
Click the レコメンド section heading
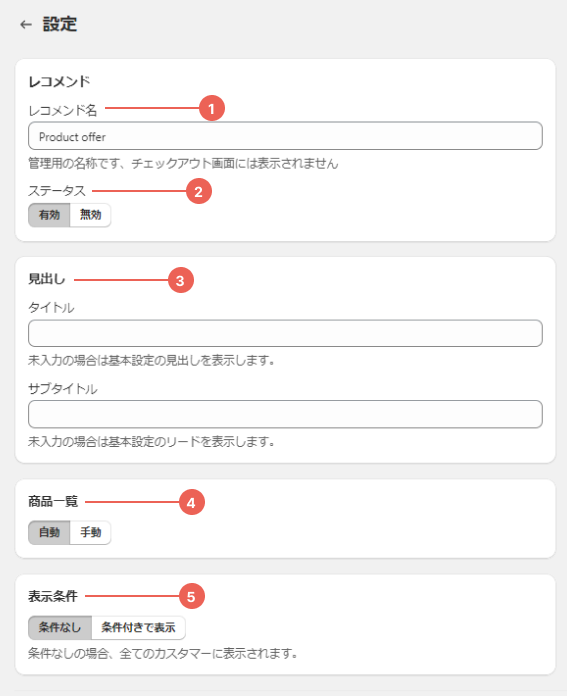pos(59,81)
